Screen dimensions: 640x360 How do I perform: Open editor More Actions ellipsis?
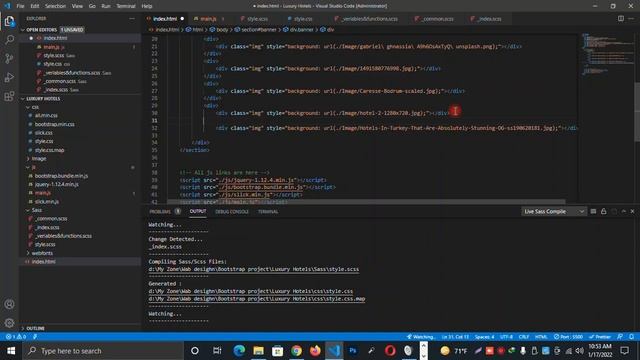click(x=631, y=18)
